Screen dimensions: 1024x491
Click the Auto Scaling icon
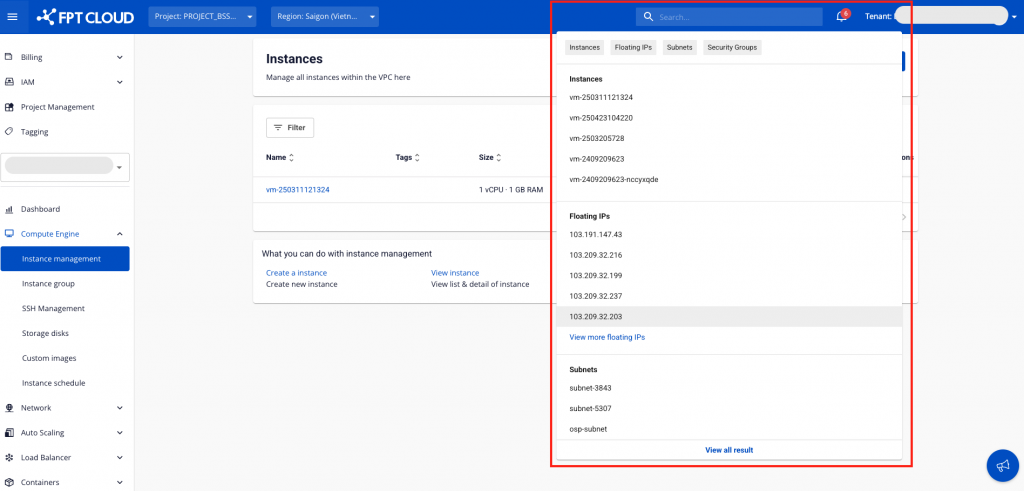pos(9,433)
